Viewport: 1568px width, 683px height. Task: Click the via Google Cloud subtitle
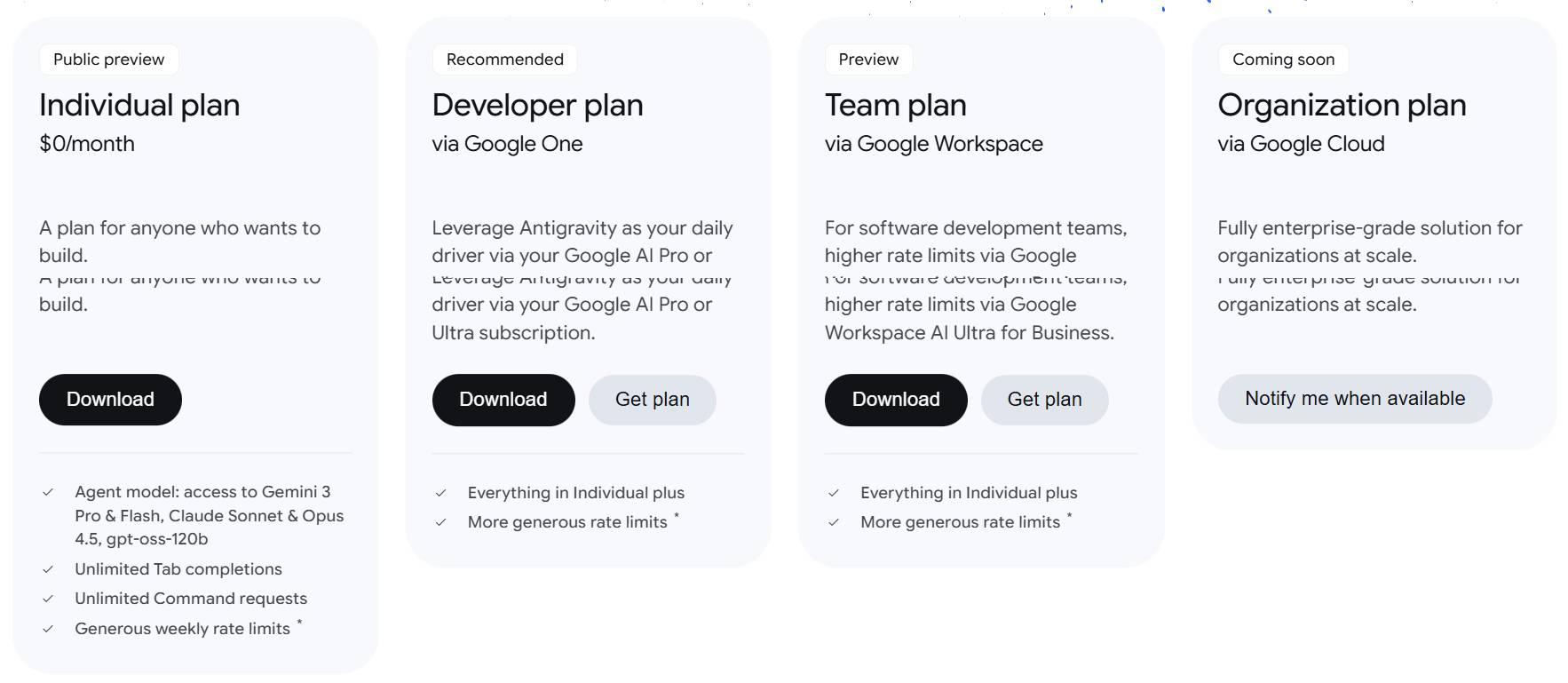tap(1301, 144)
